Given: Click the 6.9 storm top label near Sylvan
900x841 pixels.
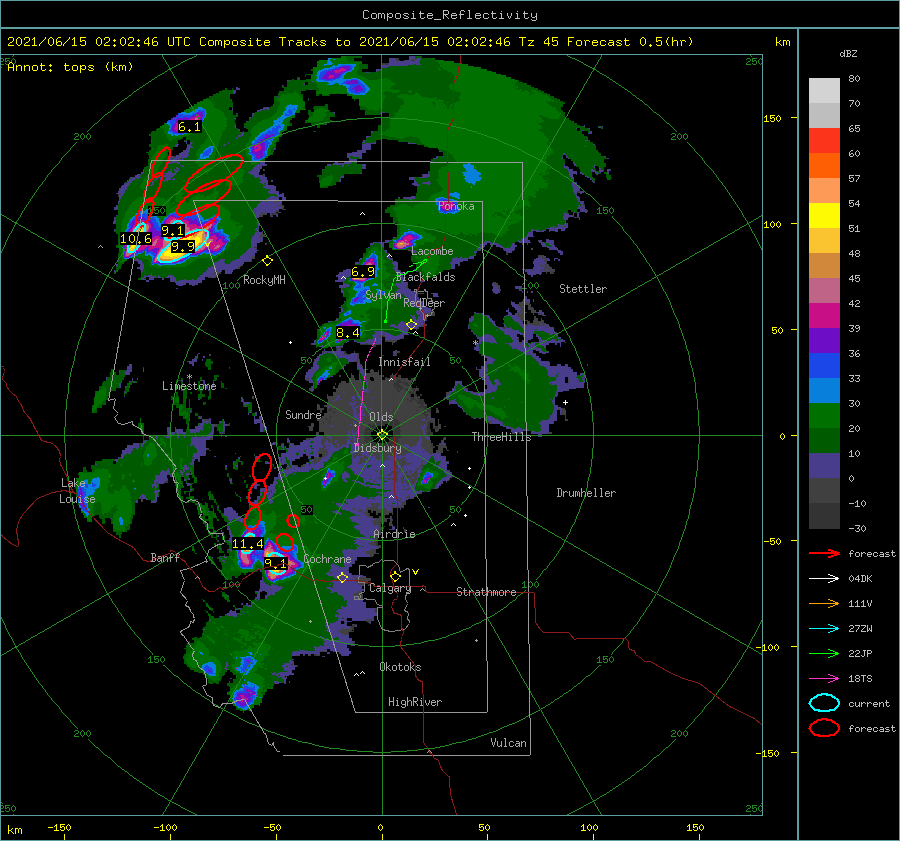Looking at the screenshot, I should (x=363, y=272).
